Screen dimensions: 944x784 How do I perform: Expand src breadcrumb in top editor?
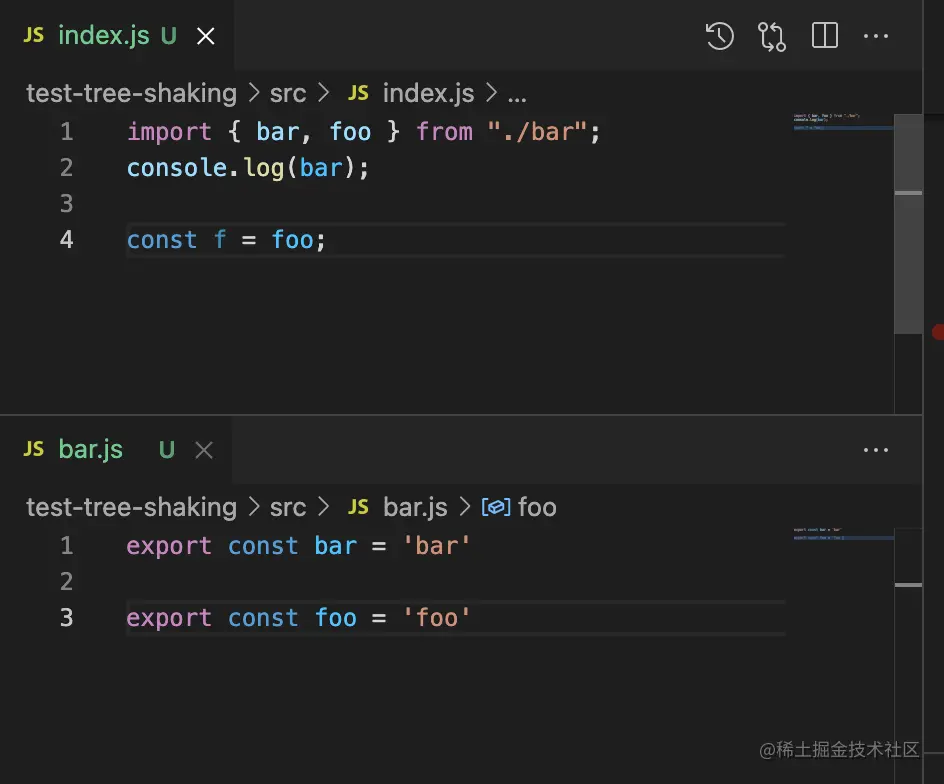pyautogui.click(x=288, y=94)
